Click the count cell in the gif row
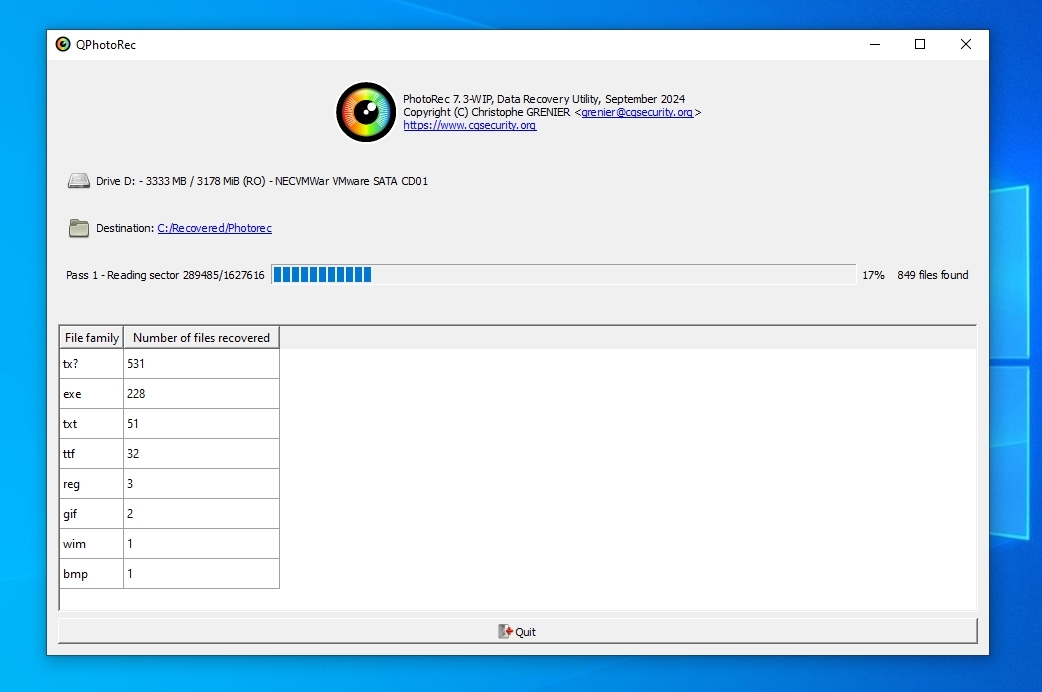The height and width of the screenshot is (692, 1042). [x=201, y=514]
